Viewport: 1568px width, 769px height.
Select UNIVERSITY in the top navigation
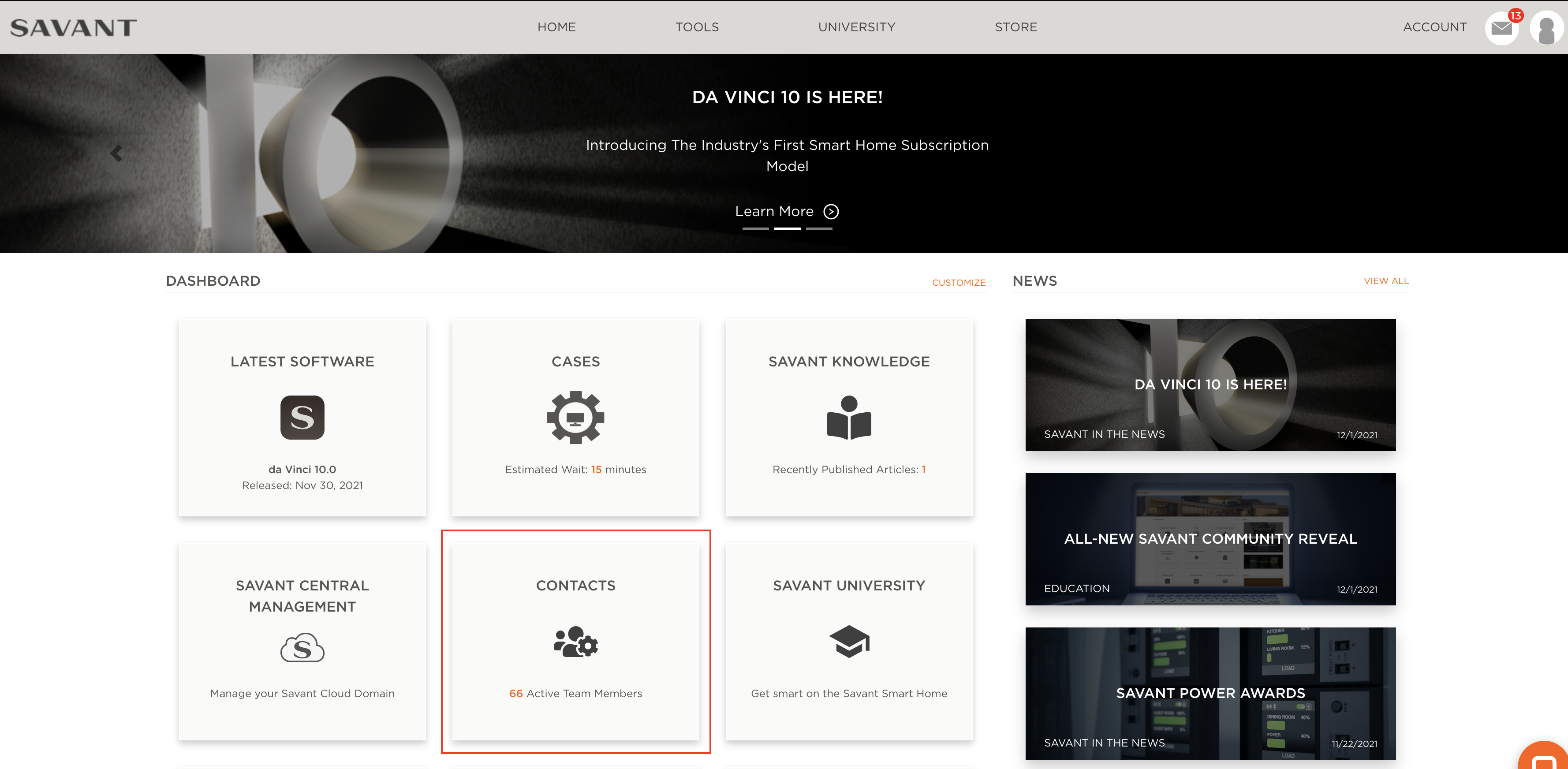[x=856, y=27]
